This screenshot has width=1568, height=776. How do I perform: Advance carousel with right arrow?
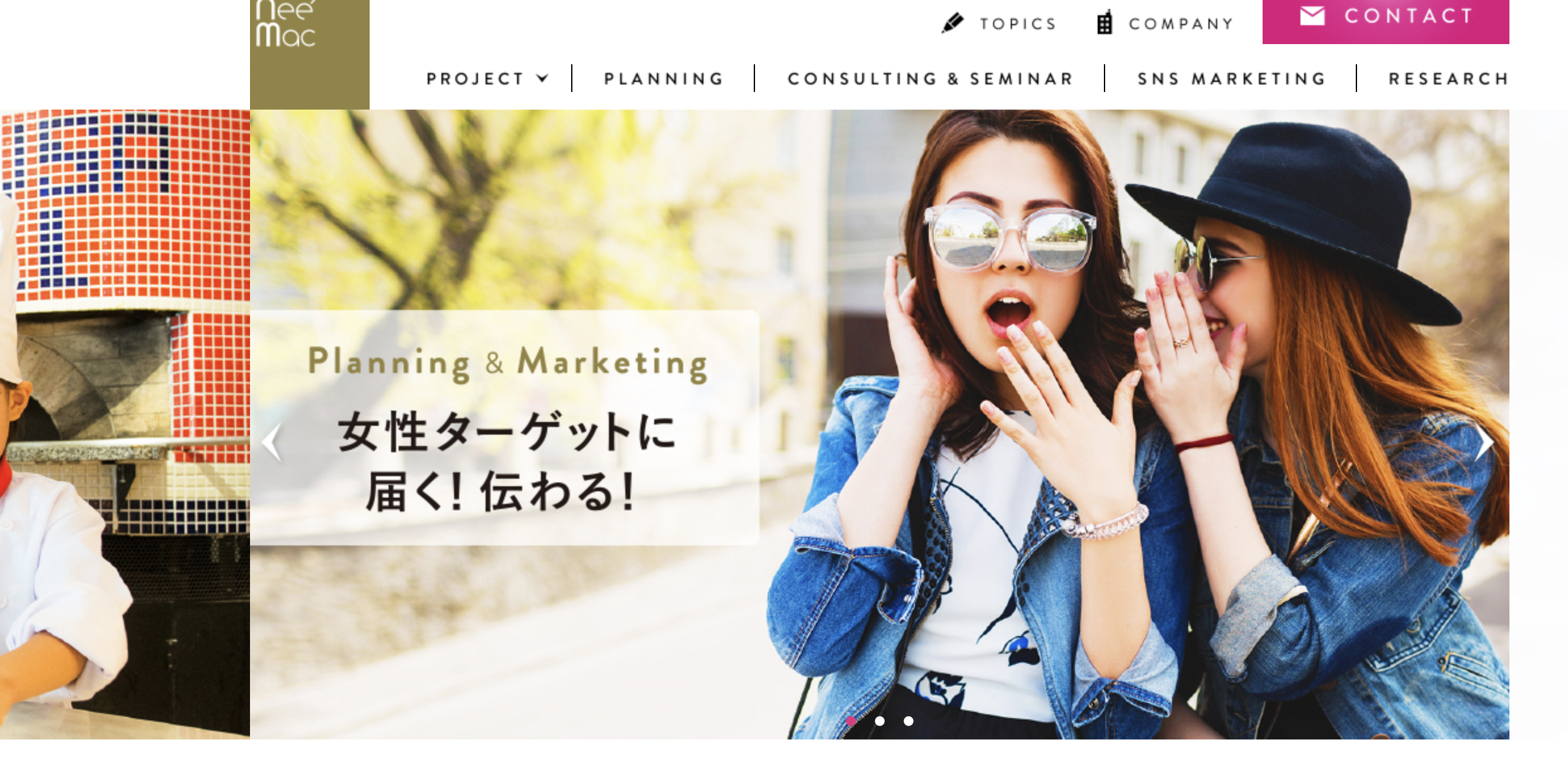tap(1484, 442)
